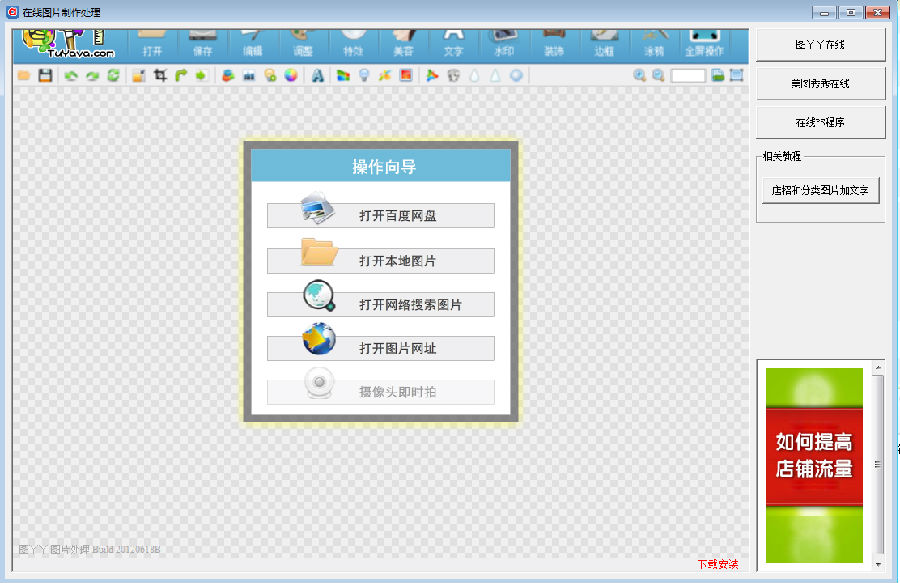900x583 pixels.
Task: Click the zoom in magnifier icon
Action: (639, 75)
